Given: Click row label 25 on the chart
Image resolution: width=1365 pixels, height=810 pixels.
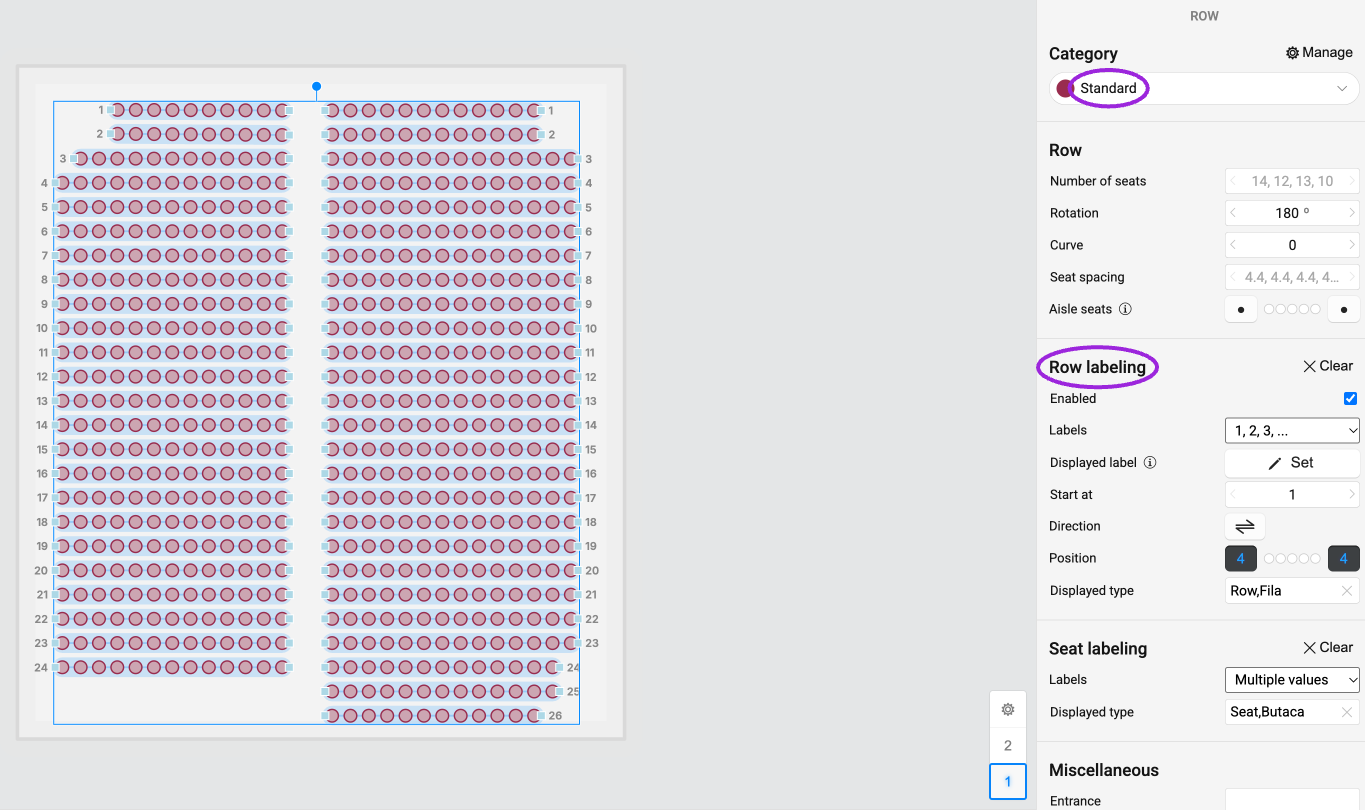Looking at the screenshot, I should pos(574,692).
